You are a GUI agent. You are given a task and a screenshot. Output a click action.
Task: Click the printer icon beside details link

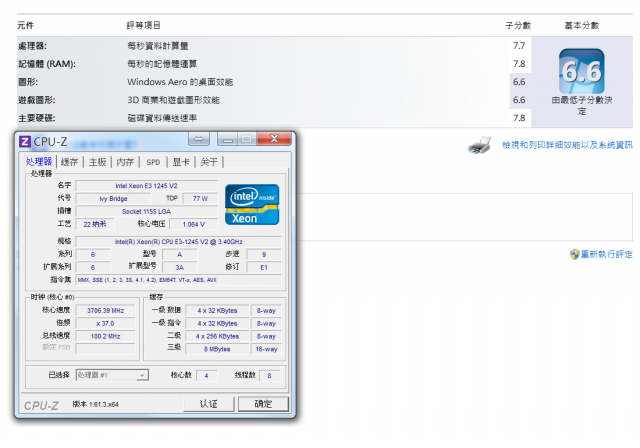click(479, 145)
